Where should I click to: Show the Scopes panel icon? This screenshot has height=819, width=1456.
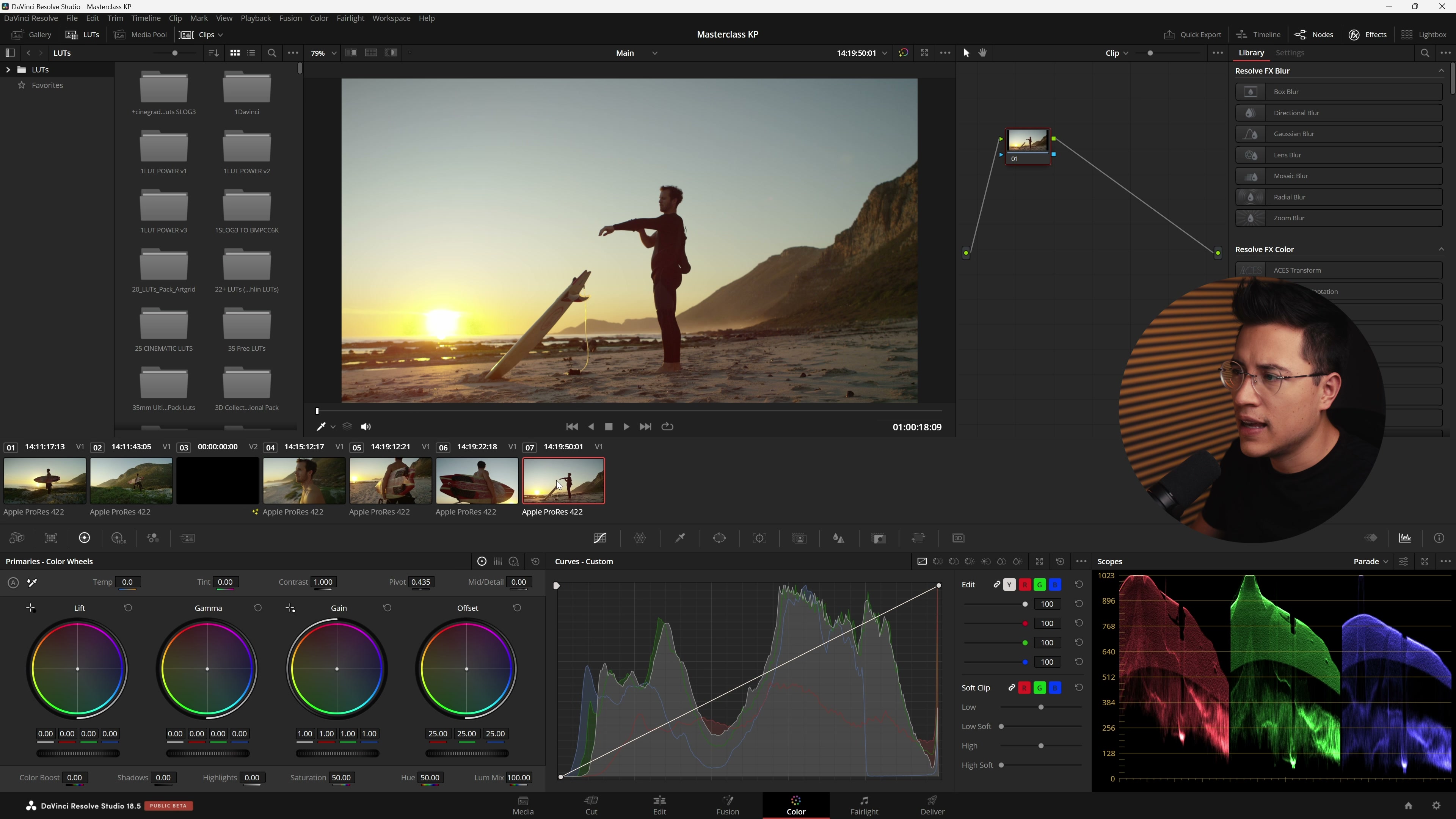click(1405, 538)
